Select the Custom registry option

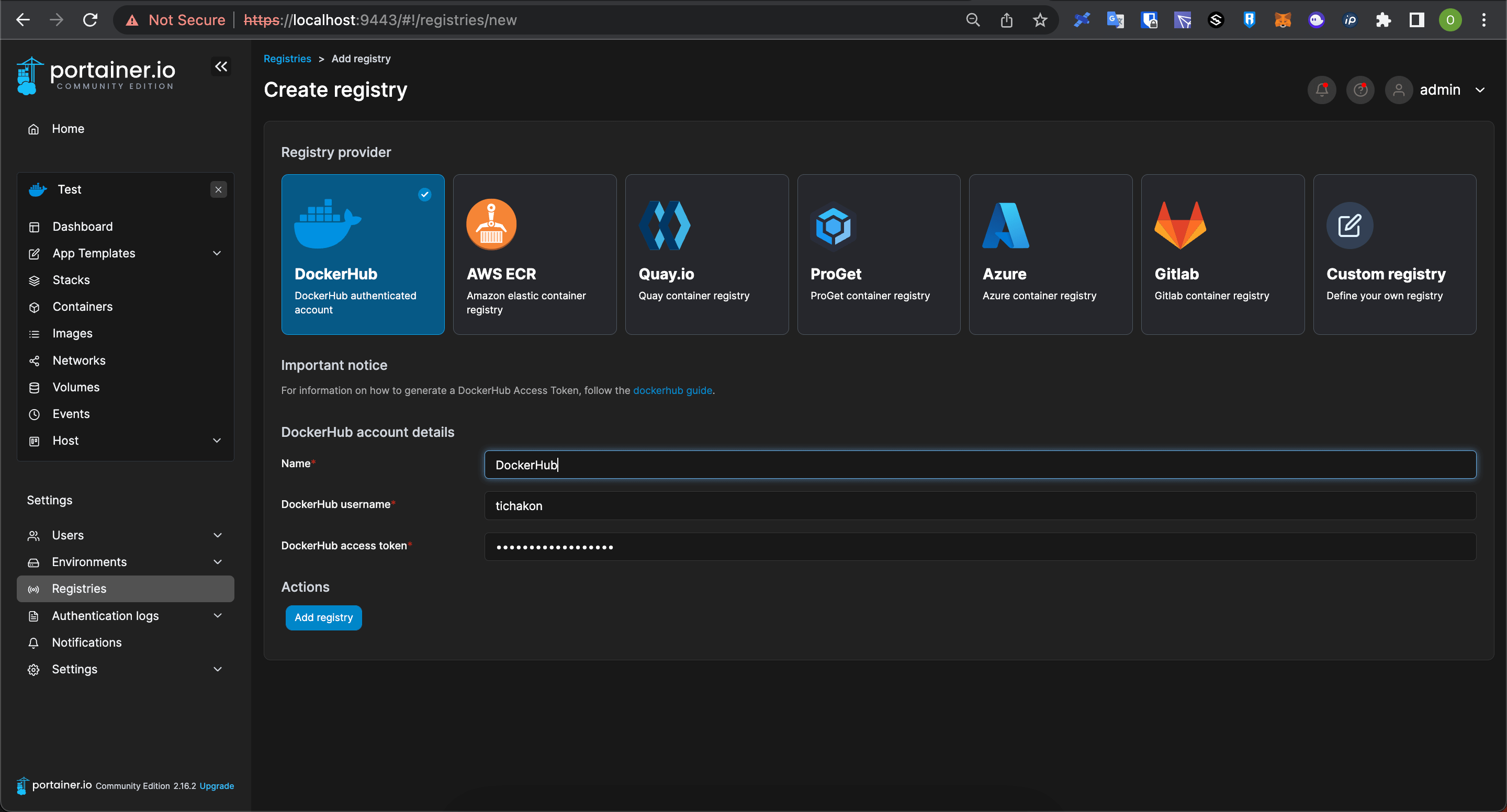pyautogui.click(x=1394, y=254)
